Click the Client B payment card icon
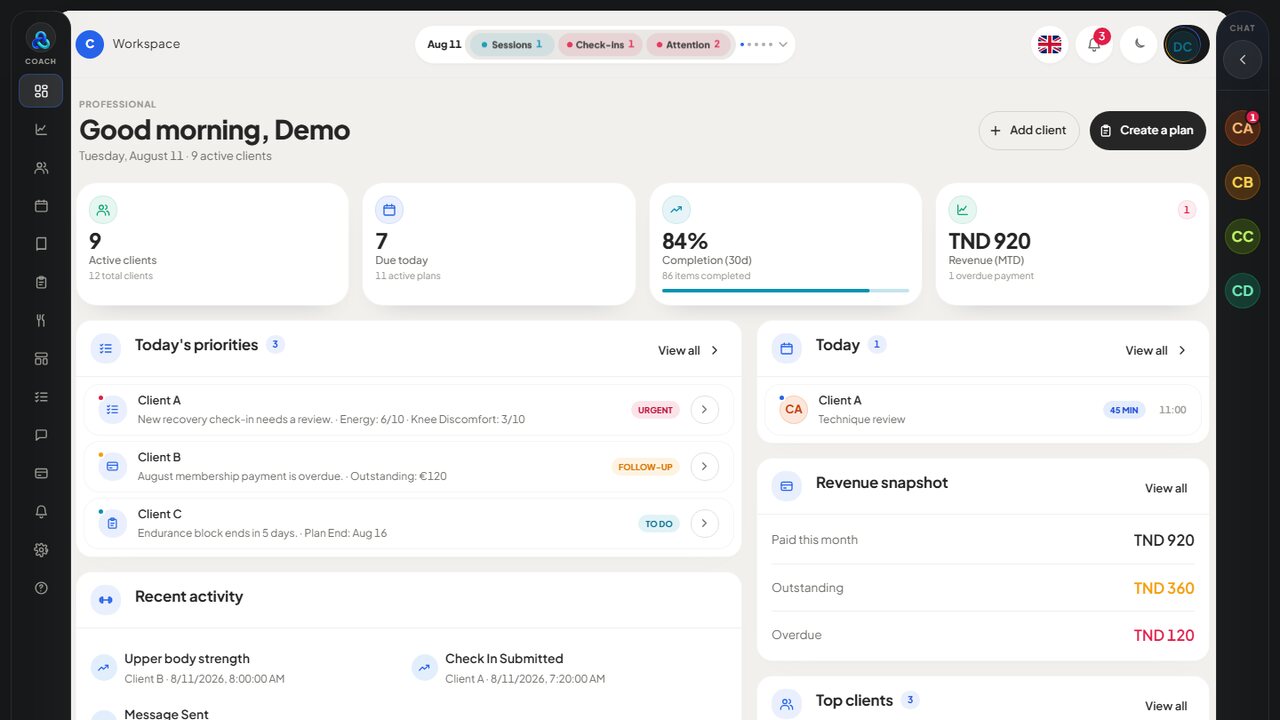1280x720 pixels. tap(112, 466)
